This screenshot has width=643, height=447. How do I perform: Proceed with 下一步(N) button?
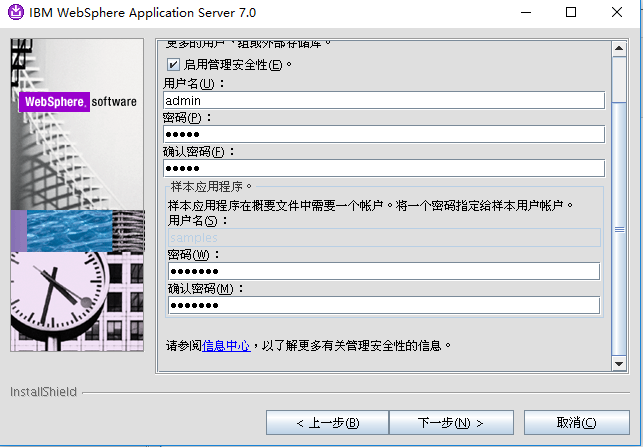451,422
